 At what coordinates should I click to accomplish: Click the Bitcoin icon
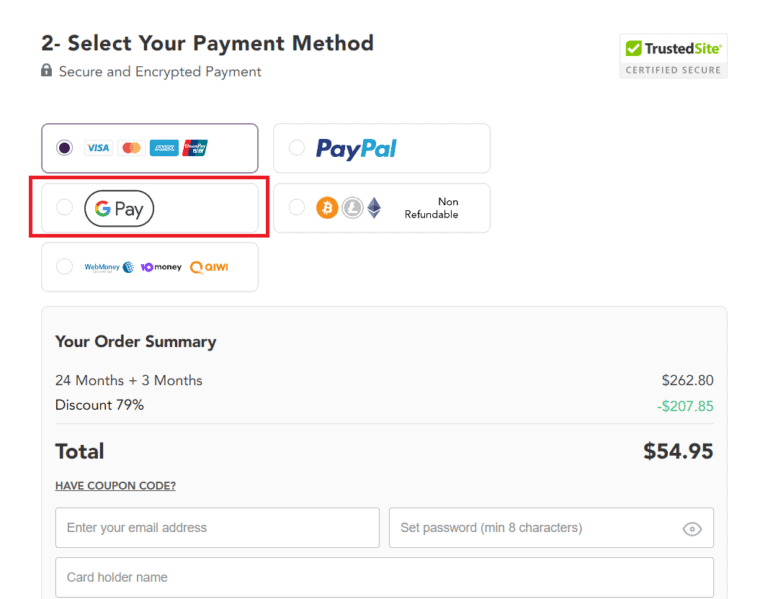pos(327,208)
